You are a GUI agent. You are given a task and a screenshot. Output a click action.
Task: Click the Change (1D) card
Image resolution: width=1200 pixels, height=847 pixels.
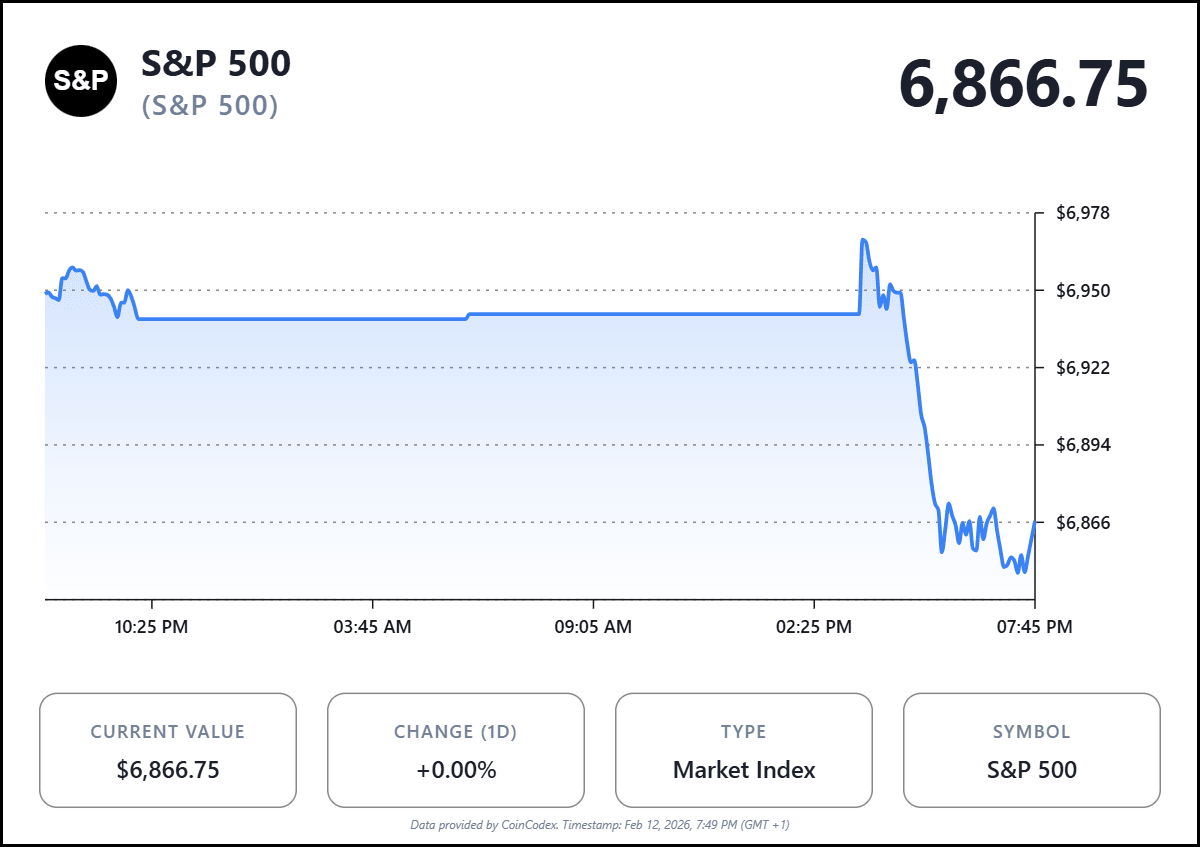(x=456, y=750)
